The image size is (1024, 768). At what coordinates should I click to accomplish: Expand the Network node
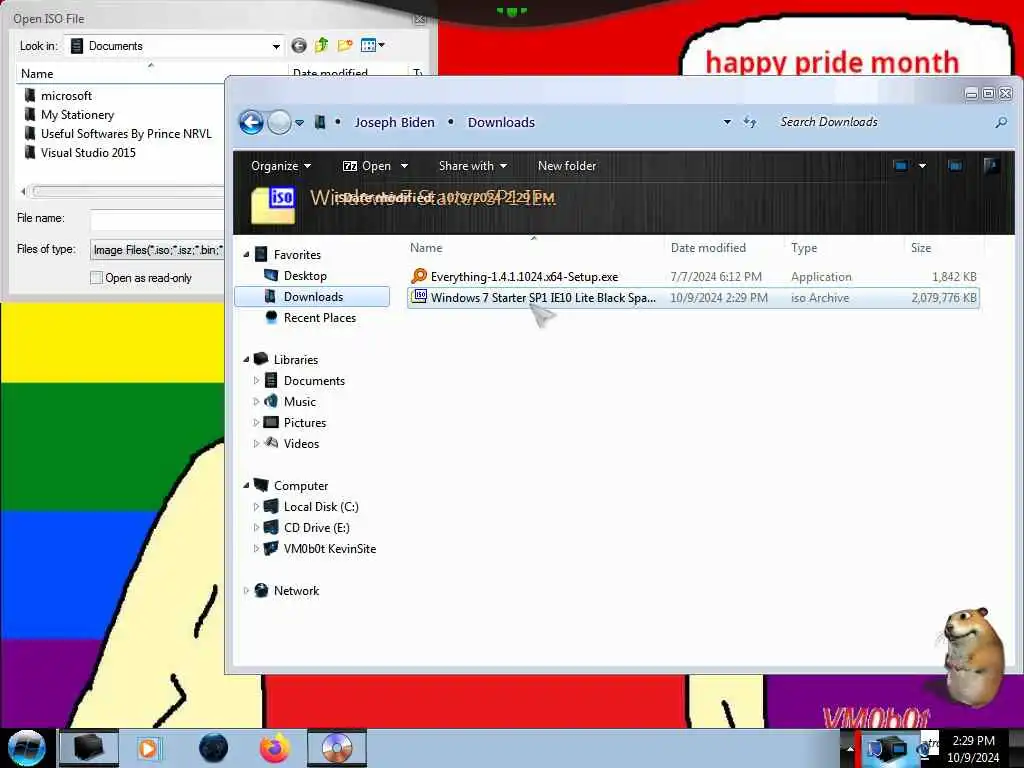[247, 590]
